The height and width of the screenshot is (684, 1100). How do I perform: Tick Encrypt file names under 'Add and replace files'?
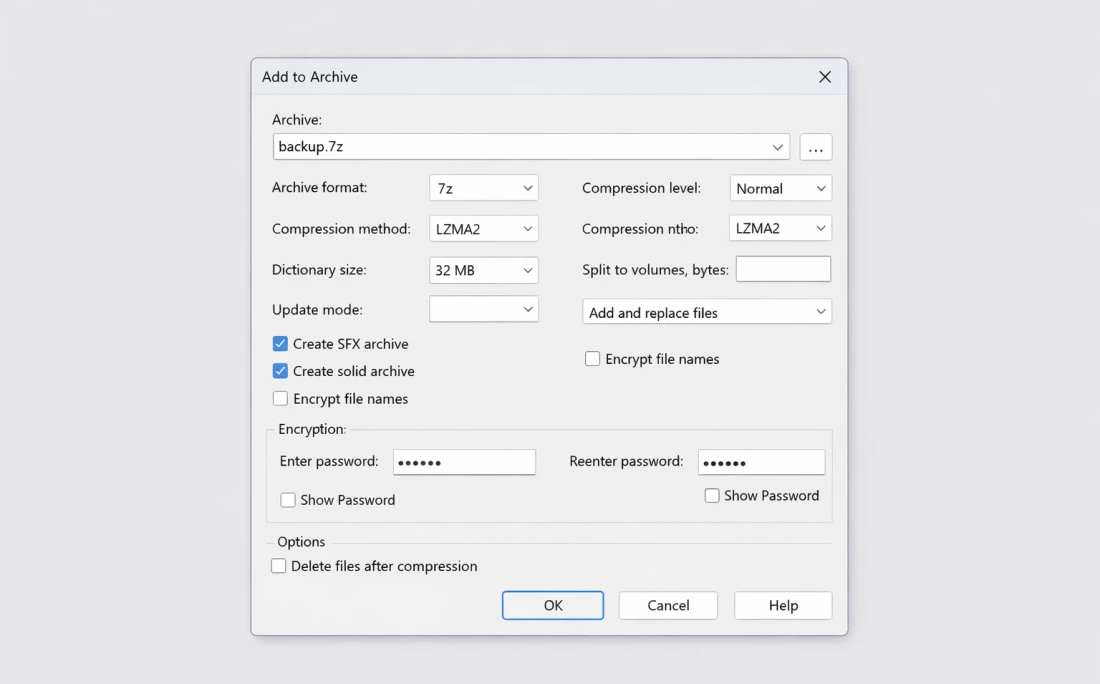593,359
